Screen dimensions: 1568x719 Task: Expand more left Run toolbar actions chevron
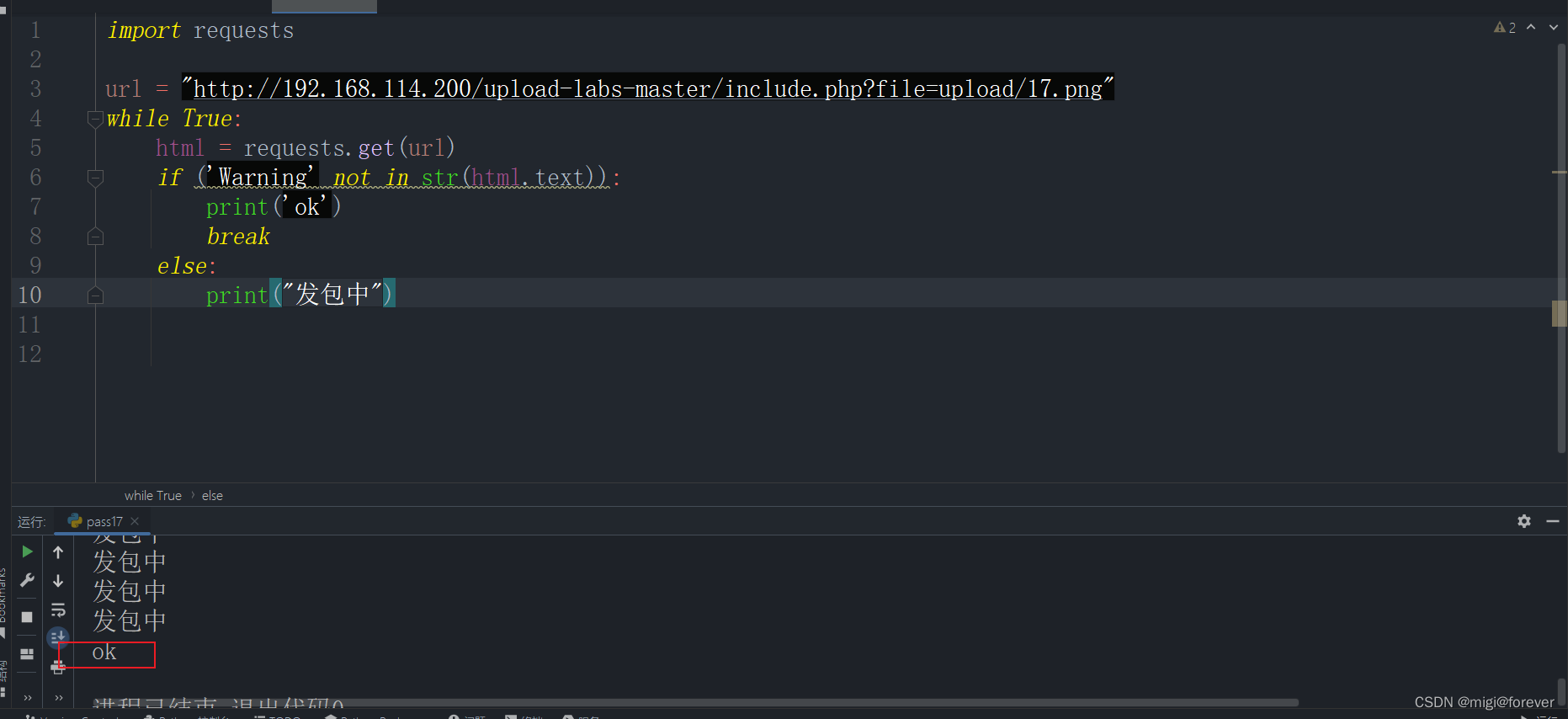(x=27, y=697)
